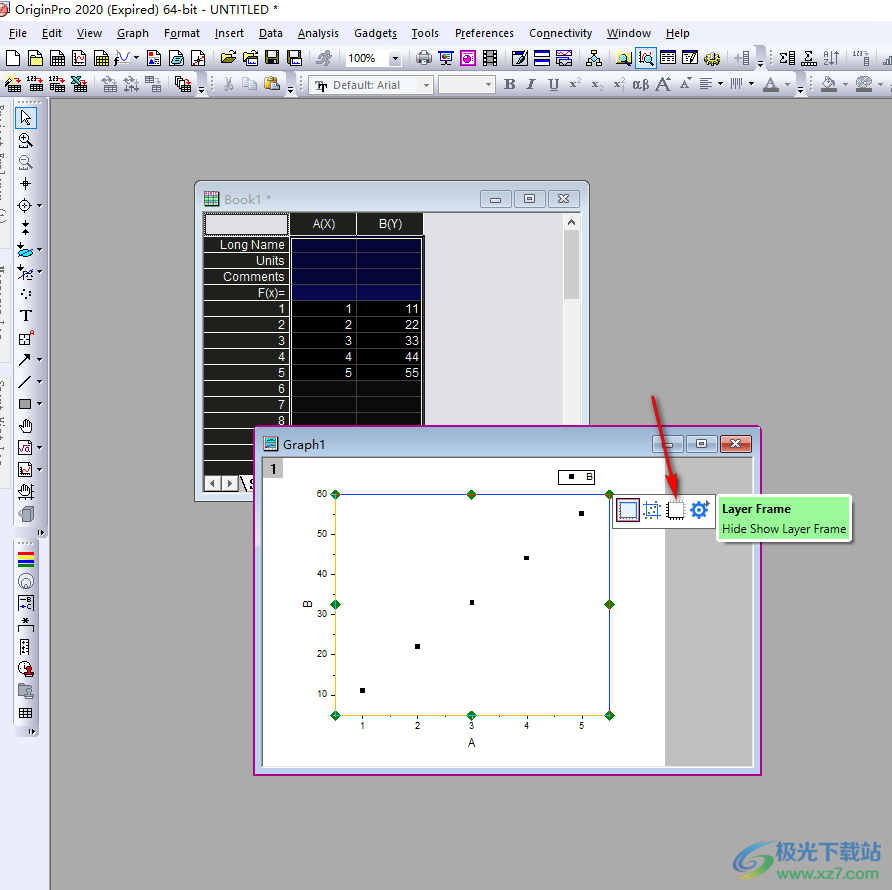The height and width of the screenshot is (890, 892).
Task: Import Excel file via toolbar icon
Action: click(x=79, y=85)
